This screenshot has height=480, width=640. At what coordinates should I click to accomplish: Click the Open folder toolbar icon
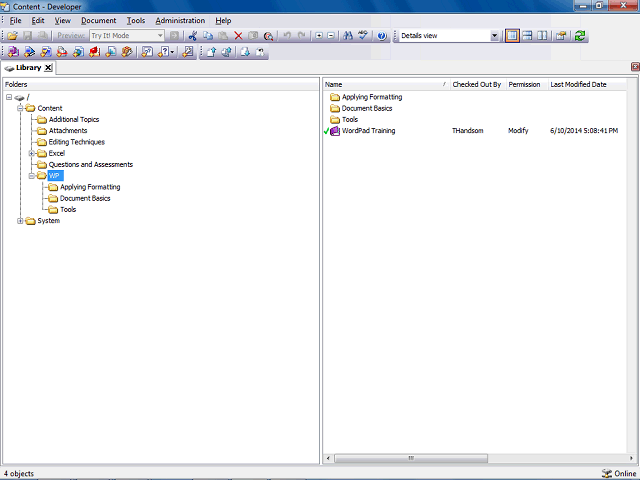12,36
